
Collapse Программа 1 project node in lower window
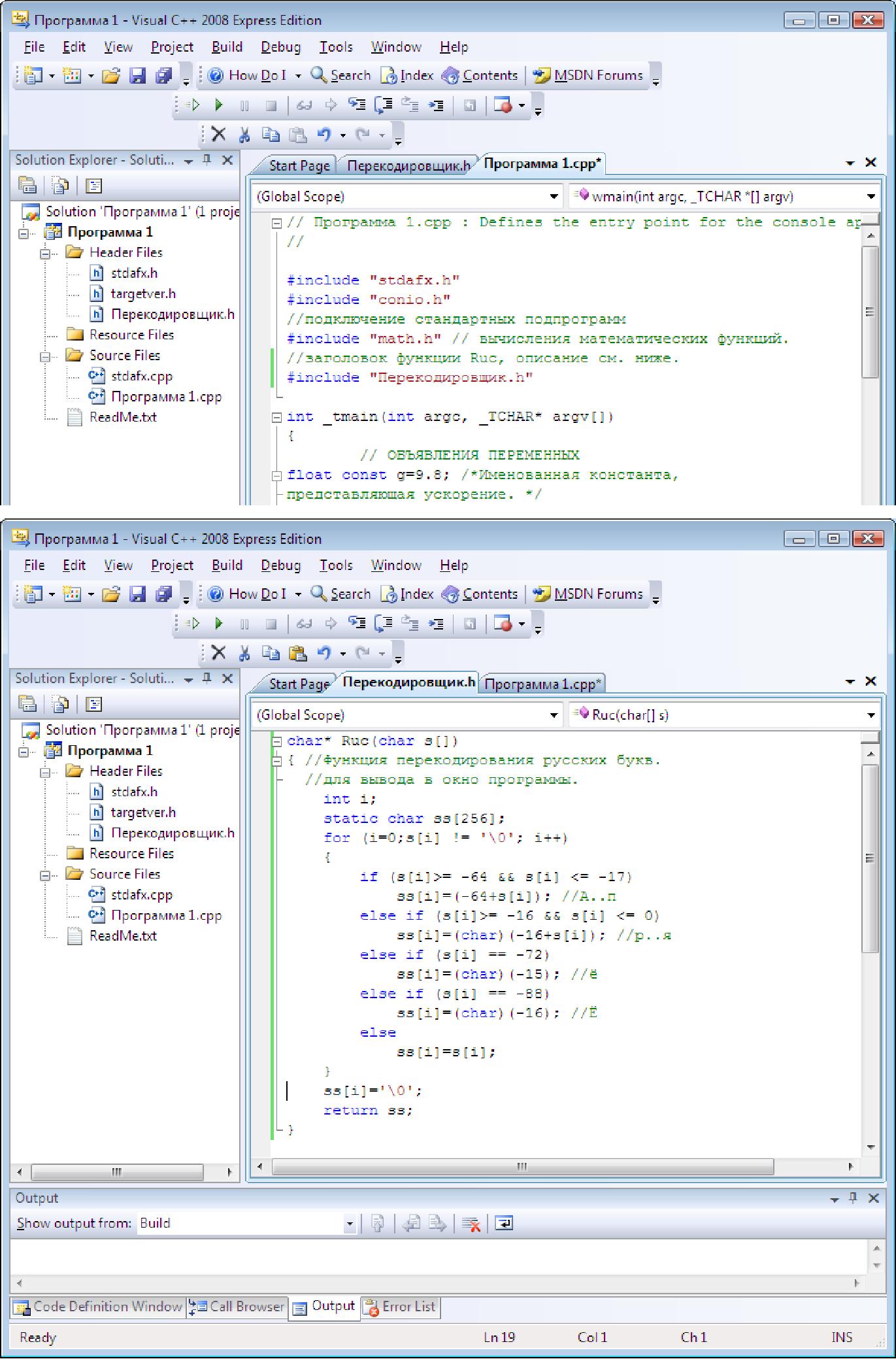tap(24, 751)
